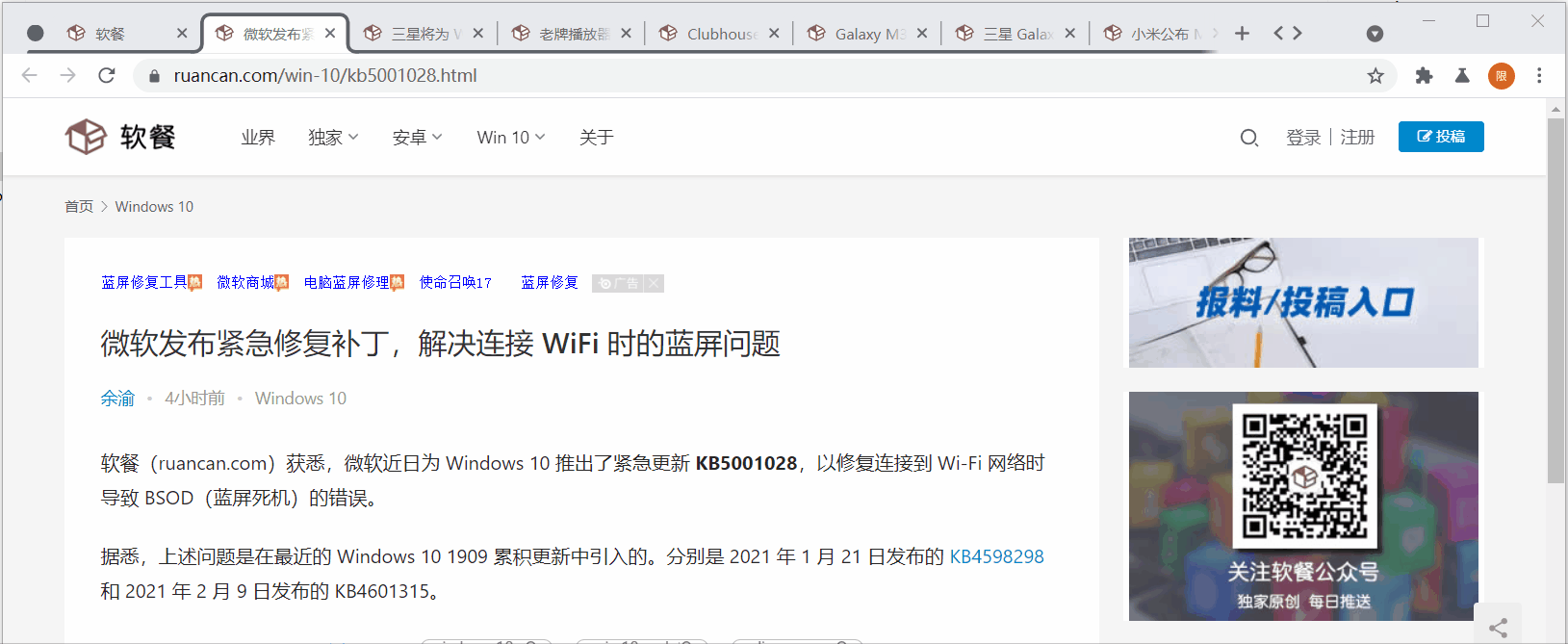Open the Extensions puzzle icon

[1424, 75]
